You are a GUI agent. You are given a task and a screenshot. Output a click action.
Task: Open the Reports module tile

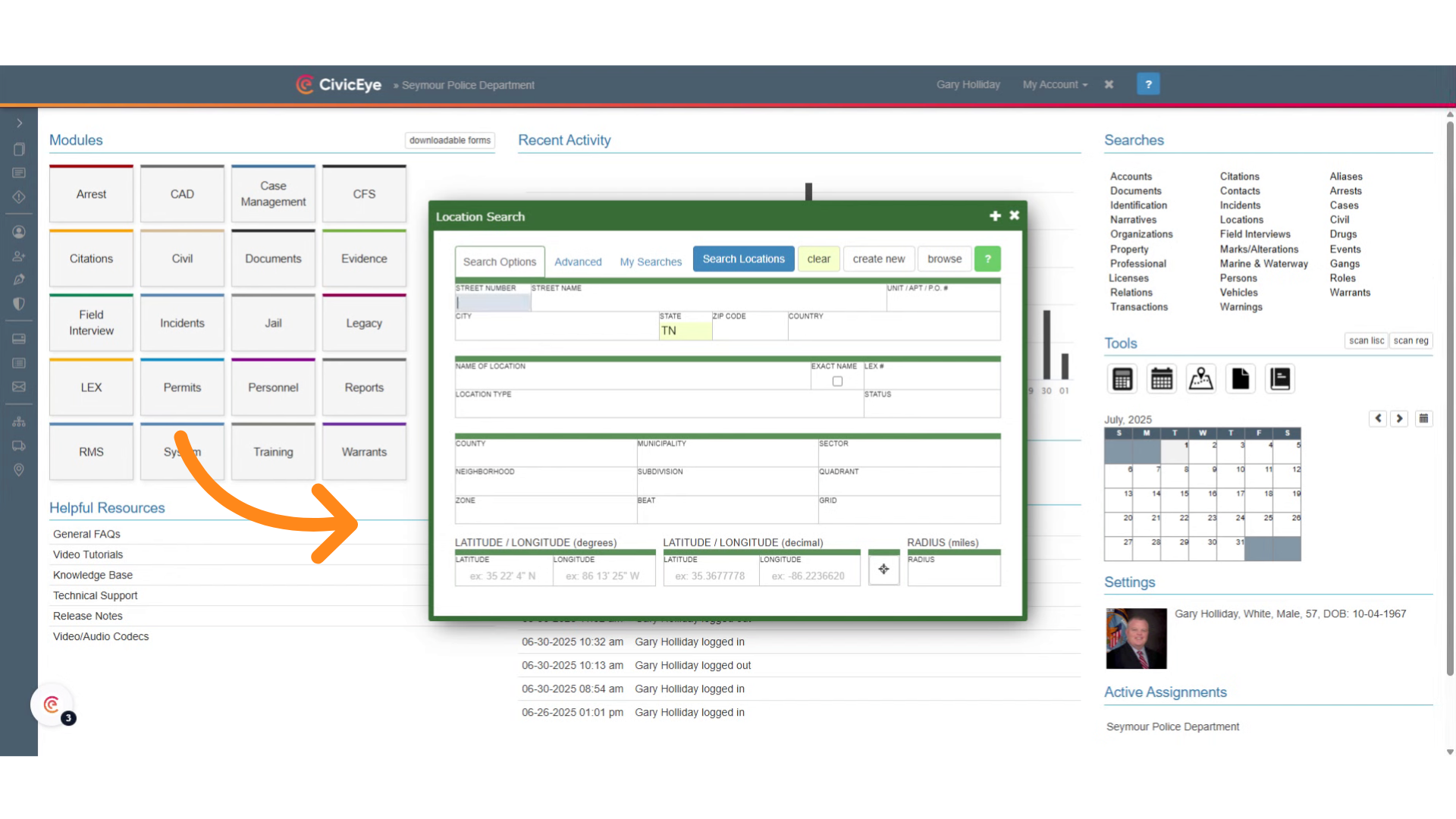click(x=364, y=388)
